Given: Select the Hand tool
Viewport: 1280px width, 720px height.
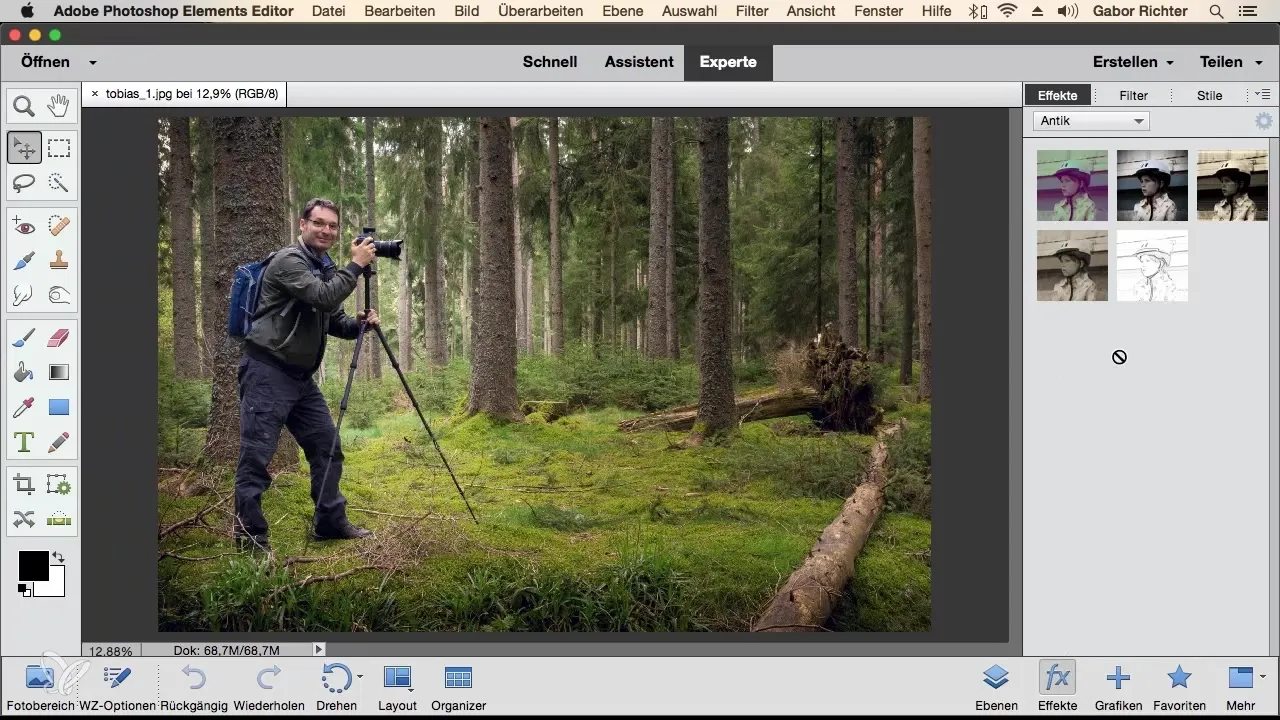Looking at the screenshot, I should (59, 105).
